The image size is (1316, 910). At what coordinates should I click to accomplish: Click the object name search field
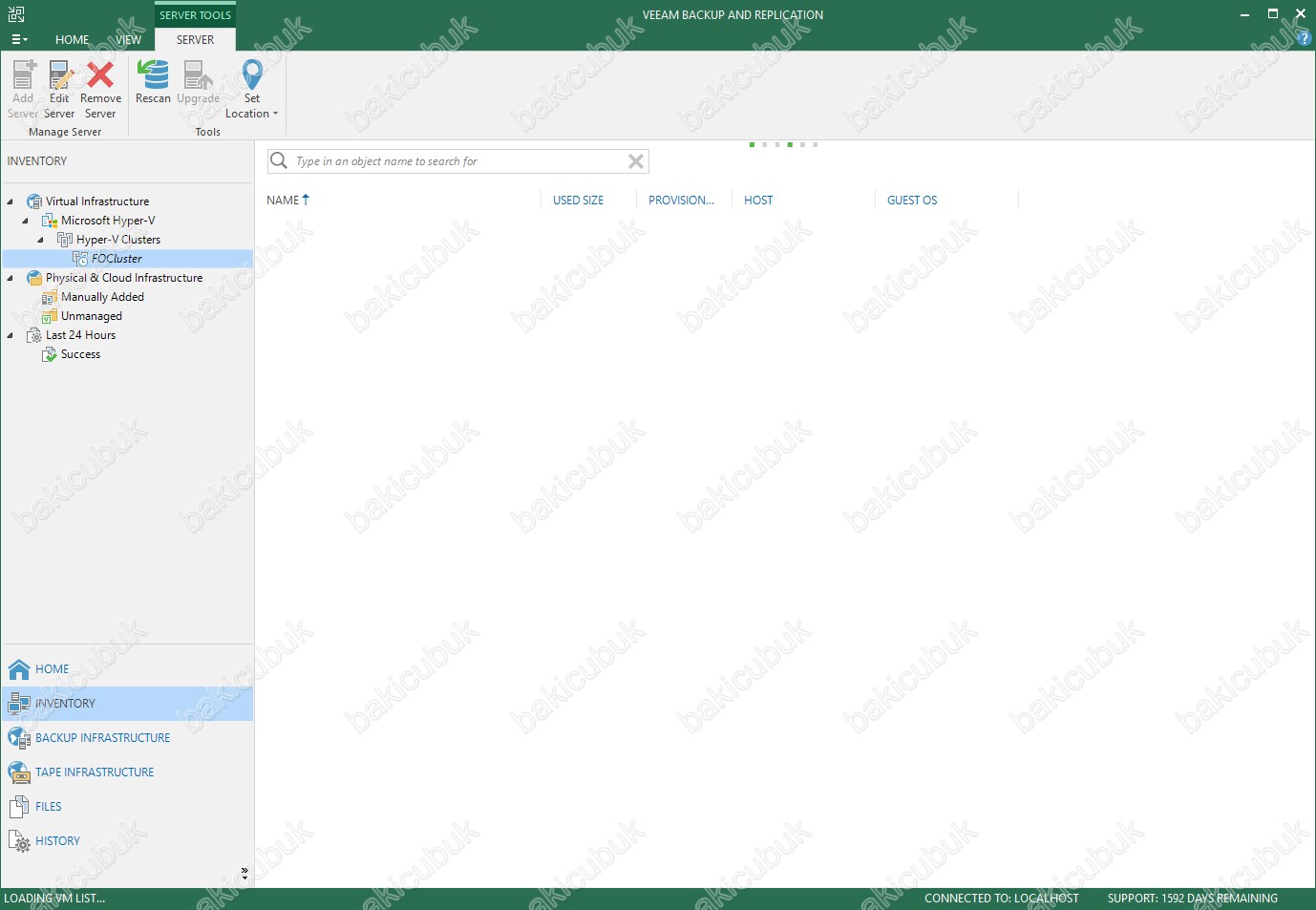tap(458, 161)
